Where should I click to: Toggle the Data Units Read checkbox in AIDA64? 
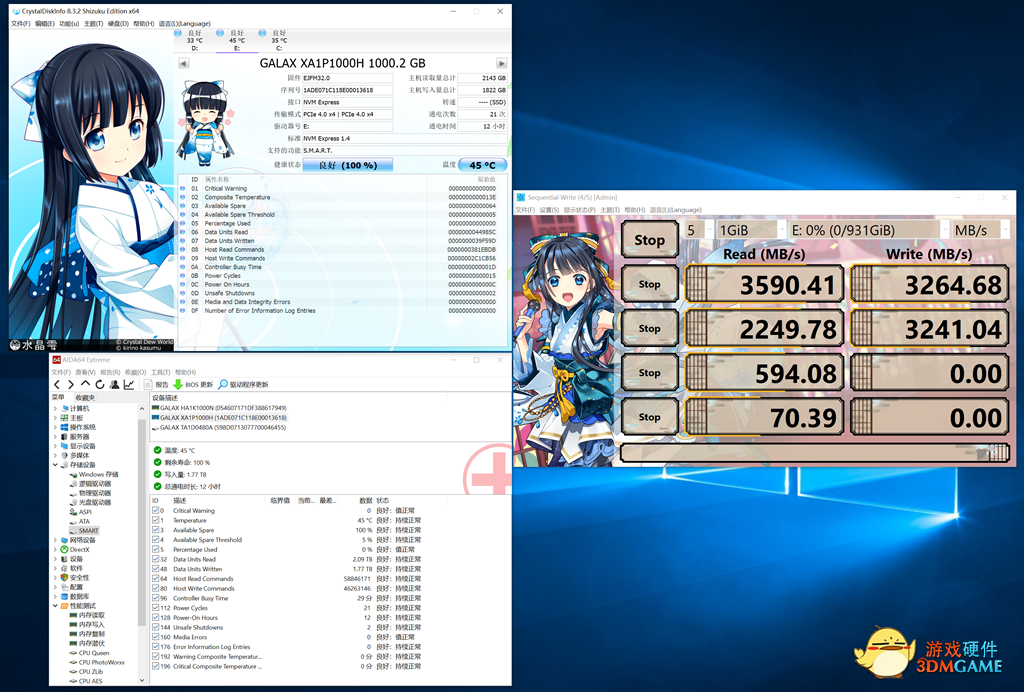click(x=156, y=559)
